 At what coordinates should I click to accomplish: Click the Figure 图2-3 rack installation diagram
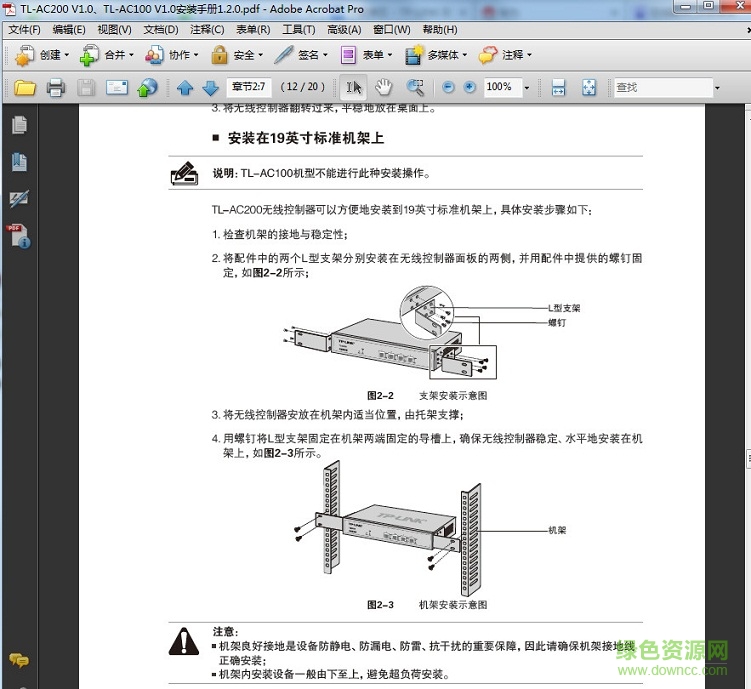click(388, 529)
